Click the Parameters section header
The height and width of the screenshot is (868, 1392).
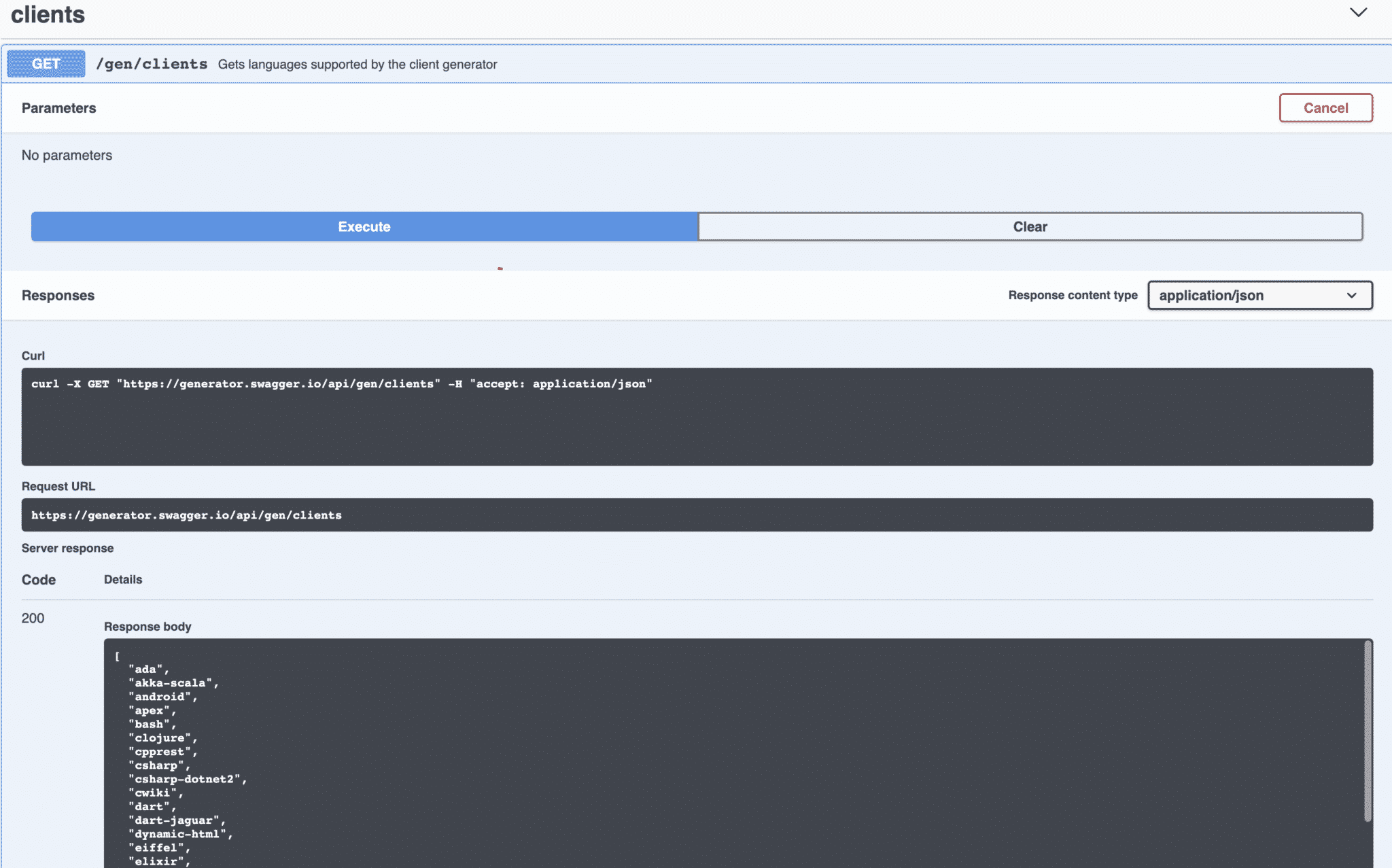click(59, 107)
